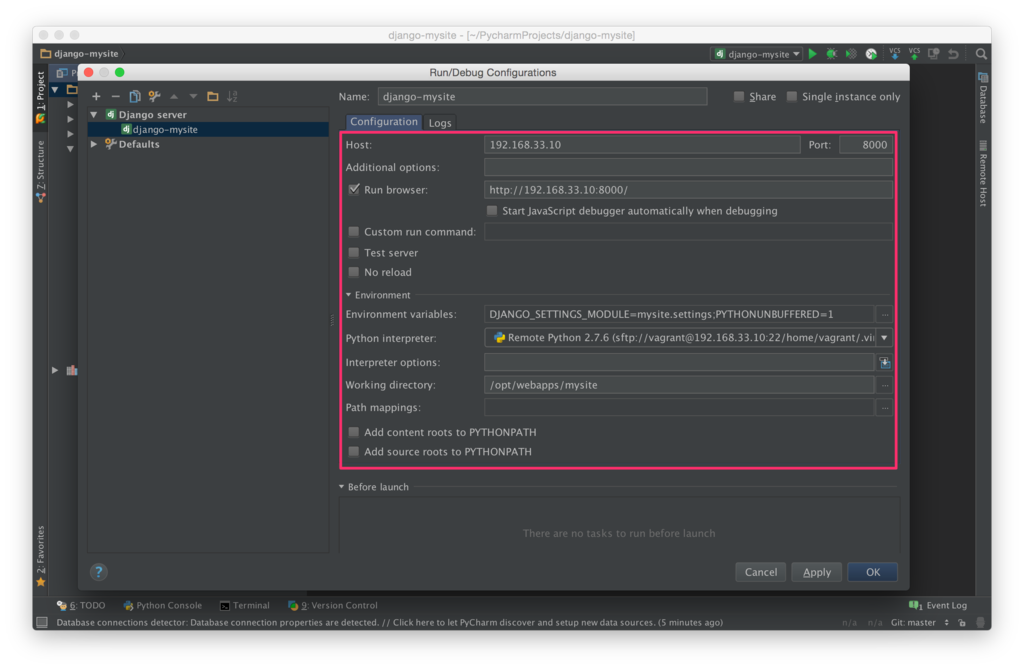Move configuration down arrow icon
The height and width of the screenshot is (669, 1024).
[193, 96]
